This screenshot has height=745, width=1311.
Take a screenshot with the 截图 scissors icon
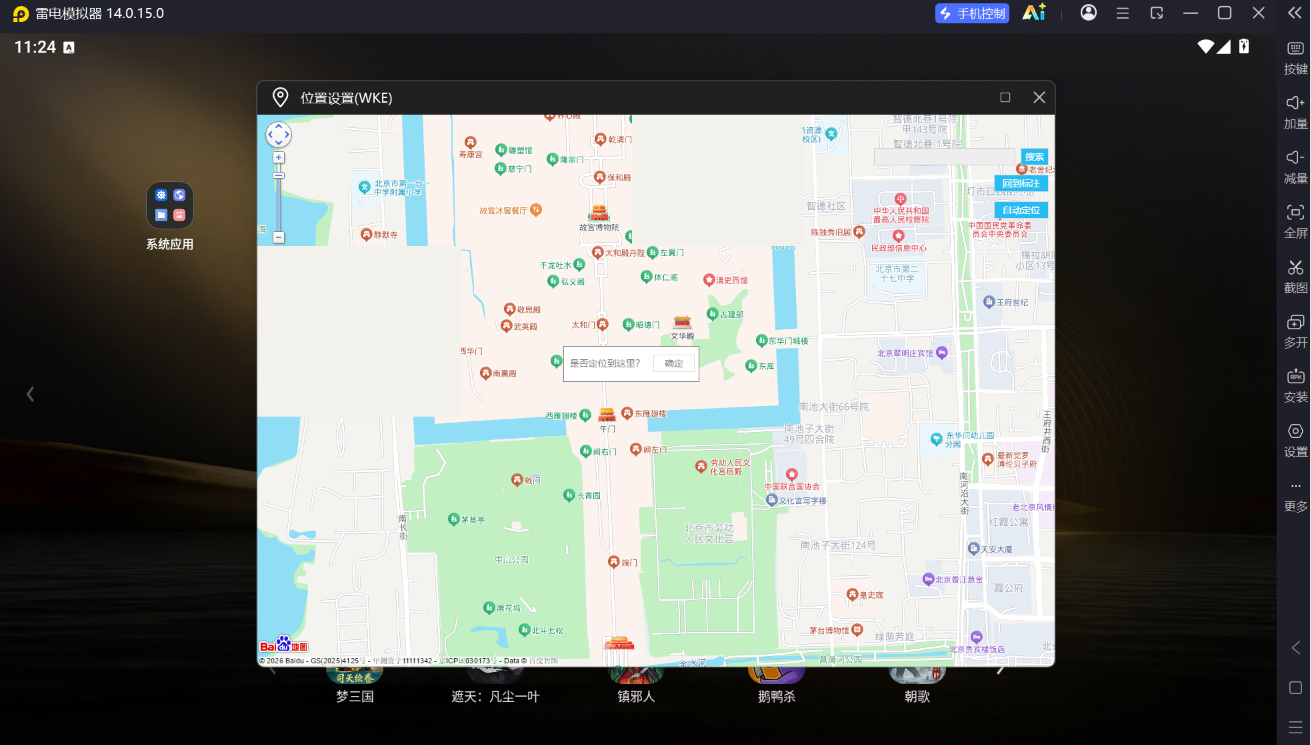coord(1295,267)
